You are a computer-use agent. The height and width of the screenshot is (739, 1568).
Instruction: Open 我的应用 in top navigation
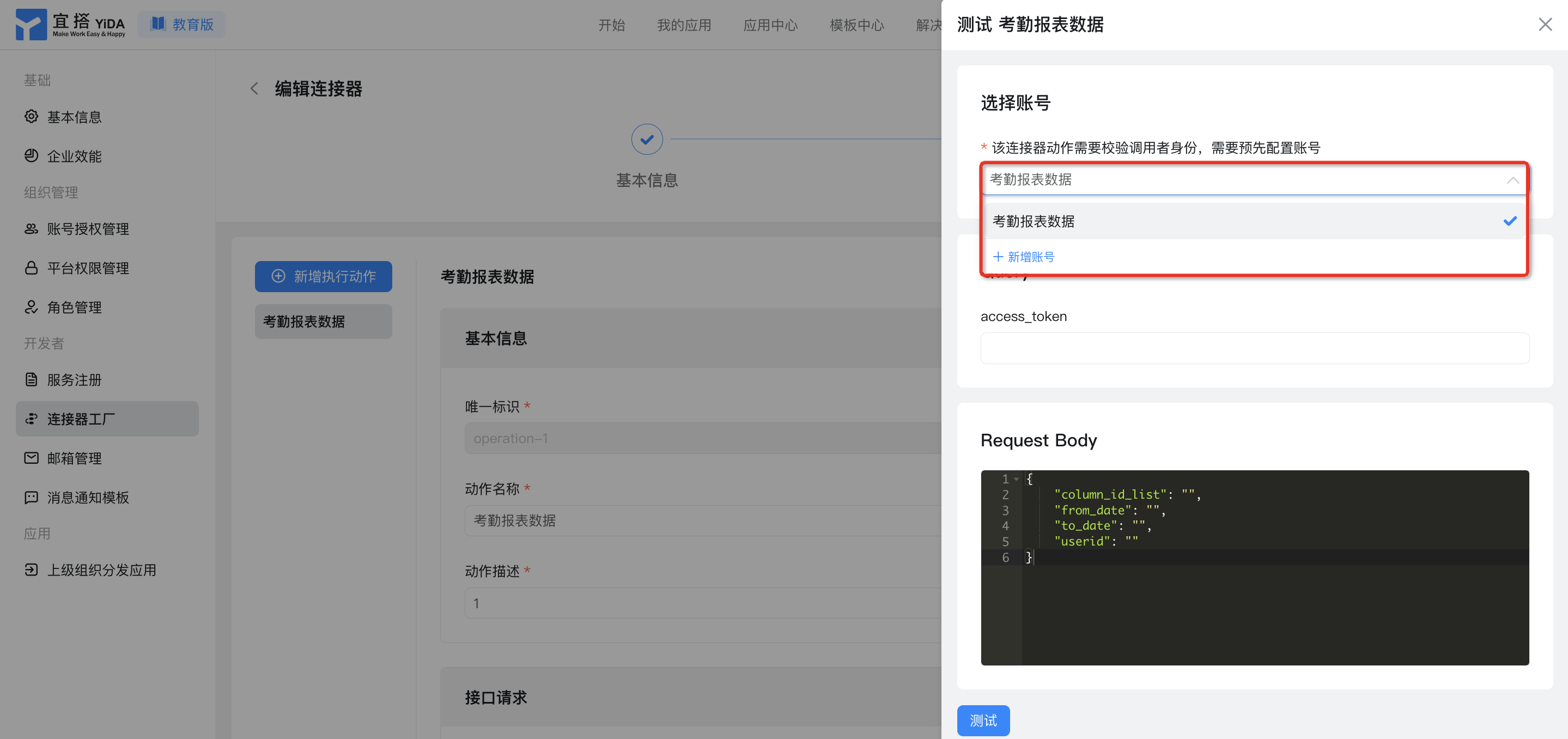[684, 25]
